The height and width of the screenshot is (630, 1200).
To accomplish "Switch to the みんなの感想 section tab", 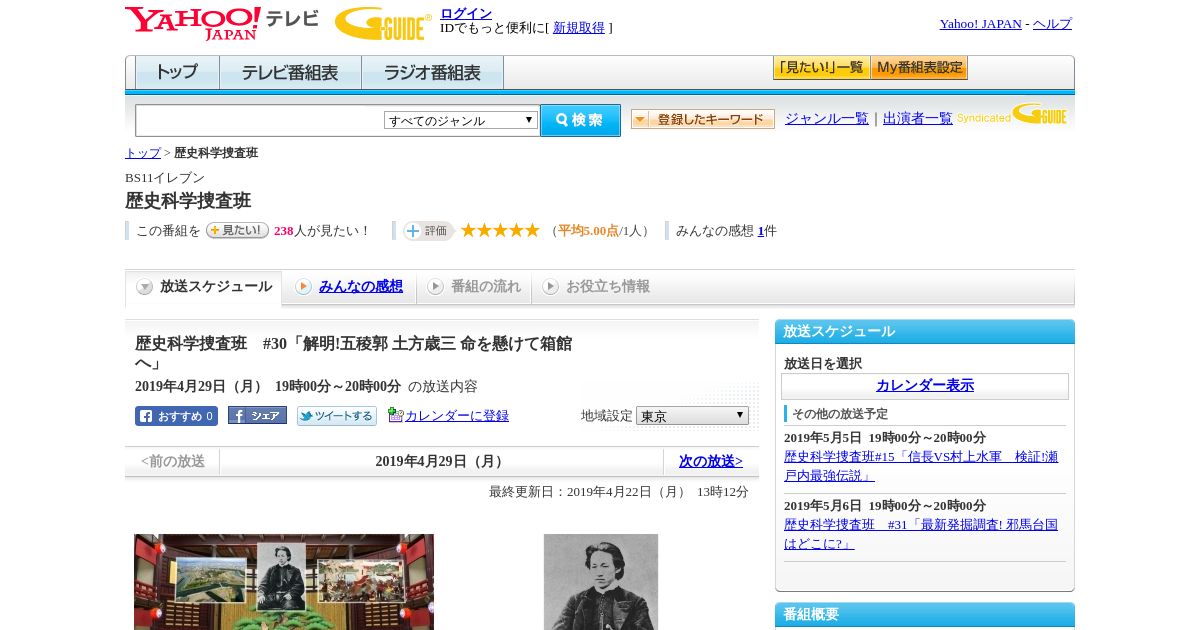I will (349, 287).
